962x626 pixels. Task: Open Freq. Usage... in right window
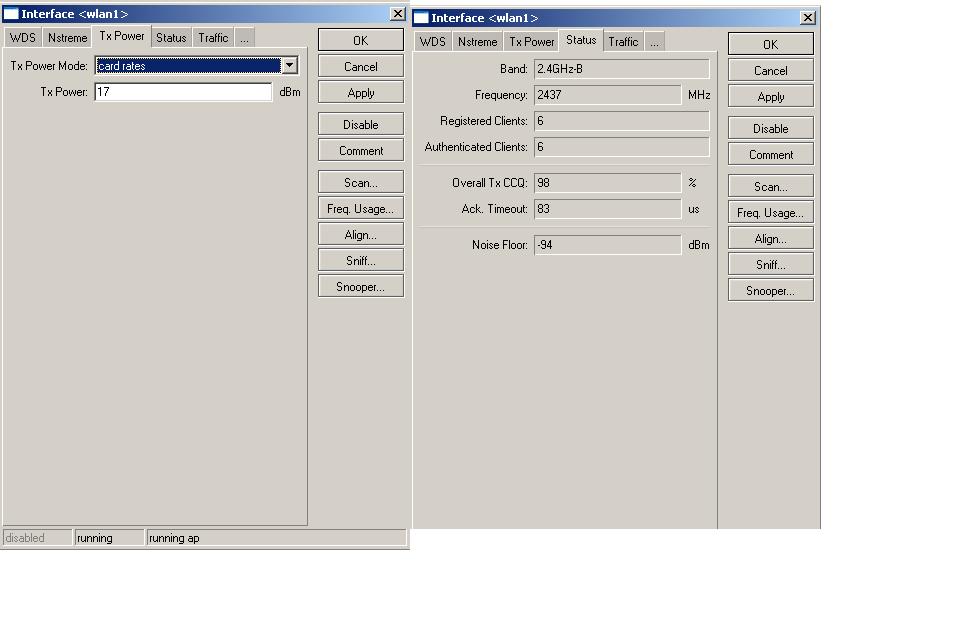[x=771, y=212]
